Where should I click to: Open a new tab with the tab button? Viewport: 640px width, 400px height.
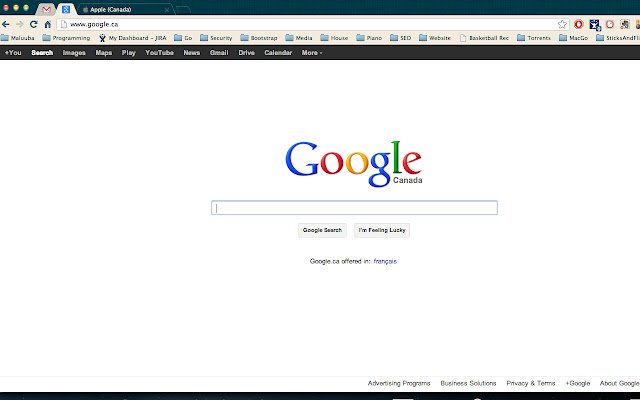(x=183, y=10)
